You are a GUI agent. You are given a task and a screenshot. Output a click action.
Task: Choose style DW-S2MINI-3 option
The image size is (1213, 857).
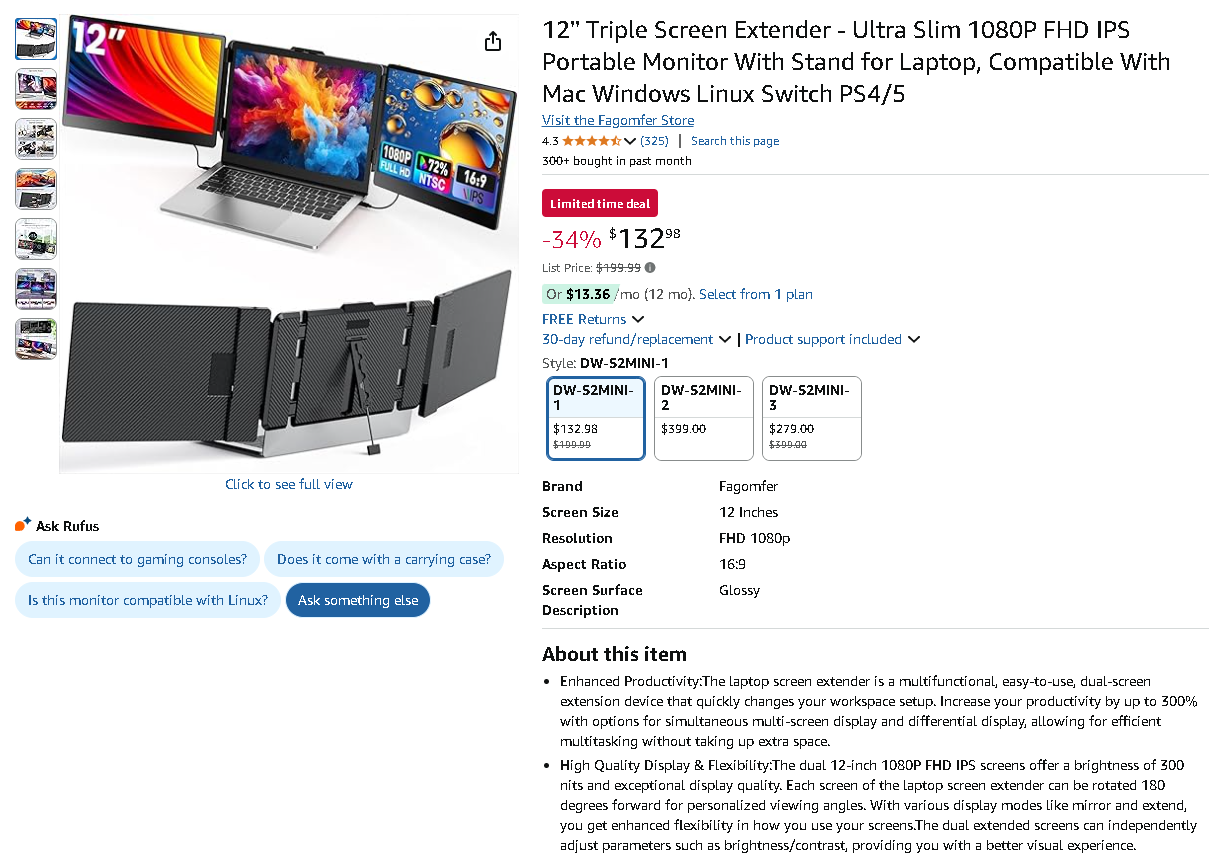click(812, 418)
